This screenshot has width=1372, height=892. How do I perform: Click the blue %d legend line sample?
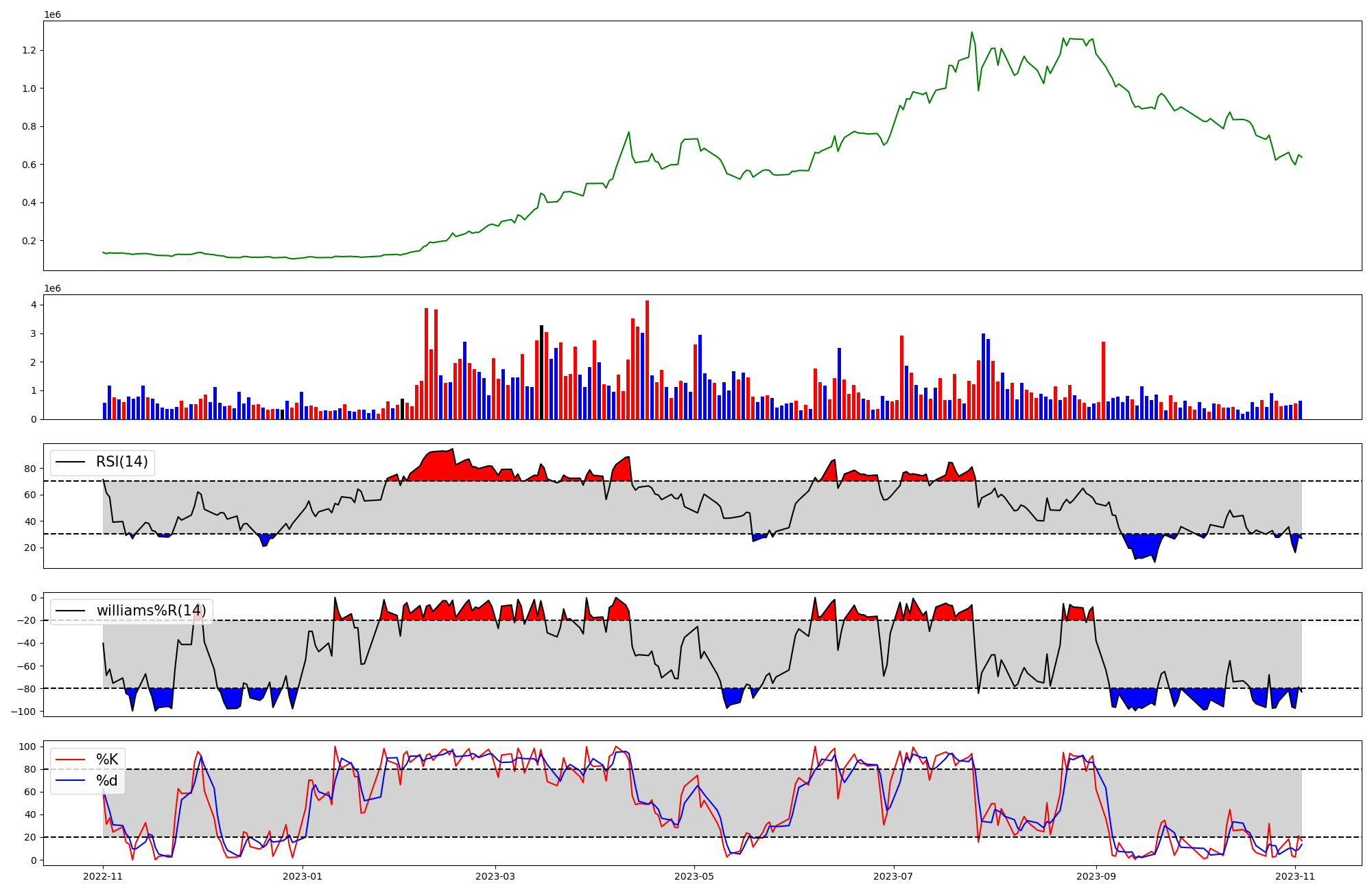[70, 781]
